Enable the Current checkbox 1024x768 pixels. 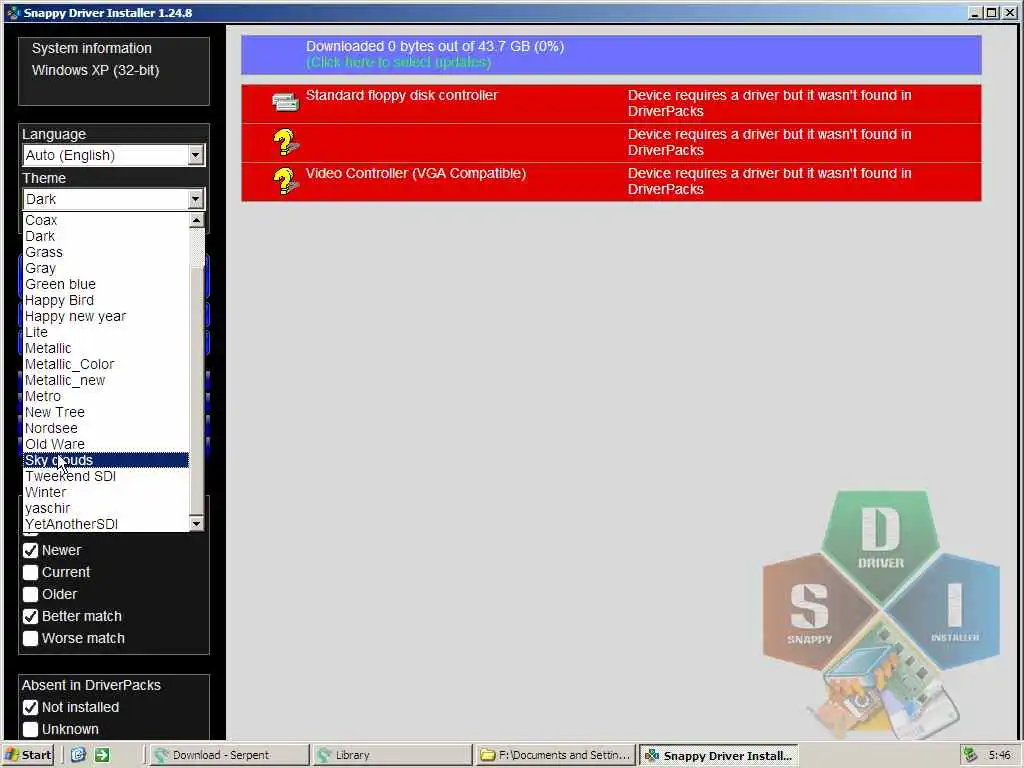30,573
